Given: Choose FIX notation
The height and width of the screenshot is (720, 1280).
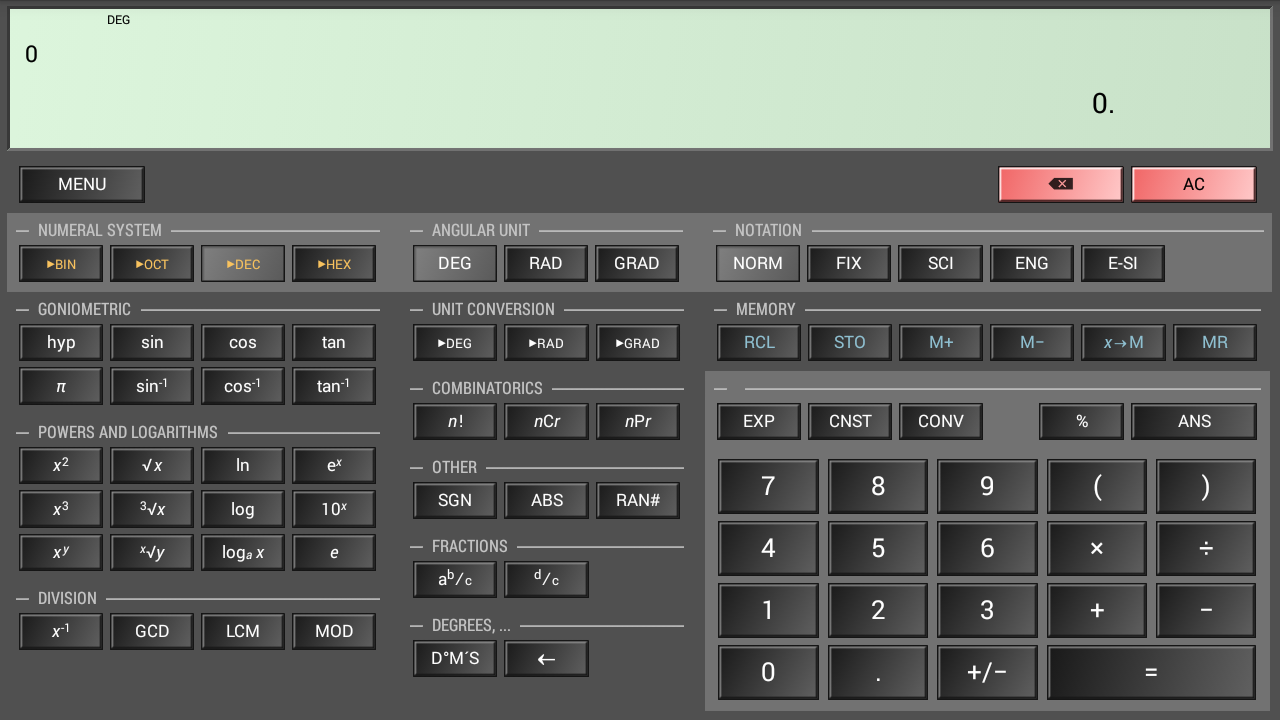Looking at the screenshot, I should [x=849, y=264].
